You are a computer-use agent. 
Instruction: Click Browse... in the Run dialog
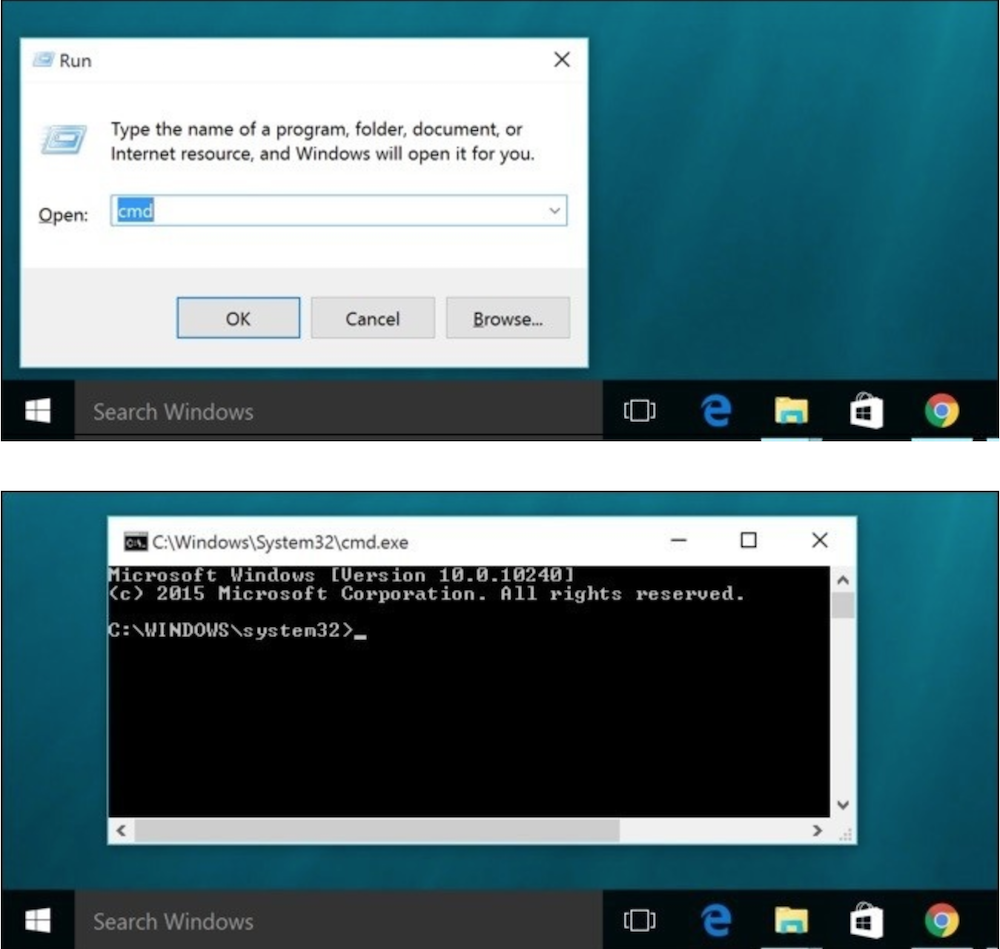[x=508, y=318]
